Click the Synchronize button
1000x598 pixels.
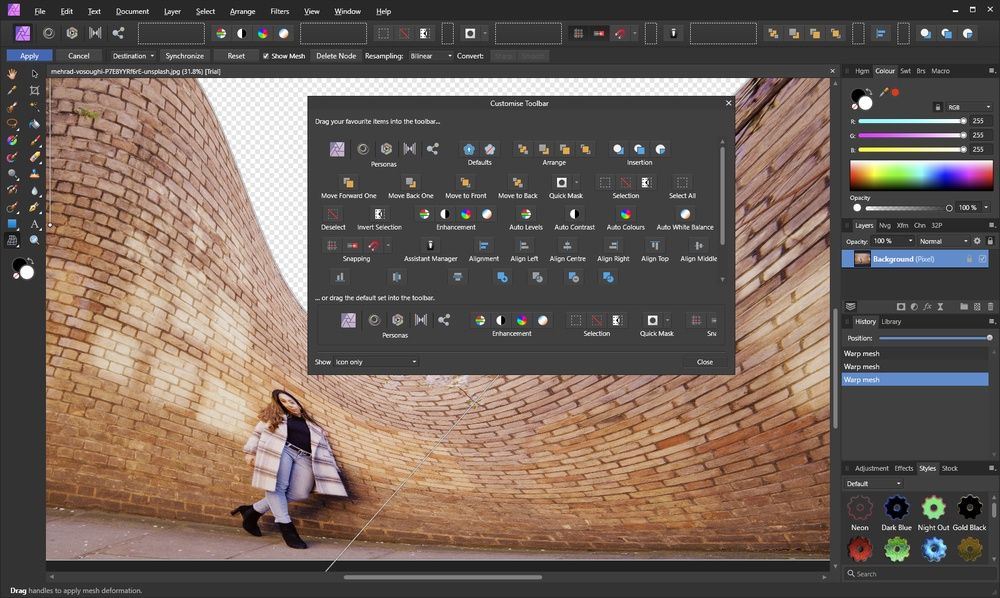coord(184,56)
